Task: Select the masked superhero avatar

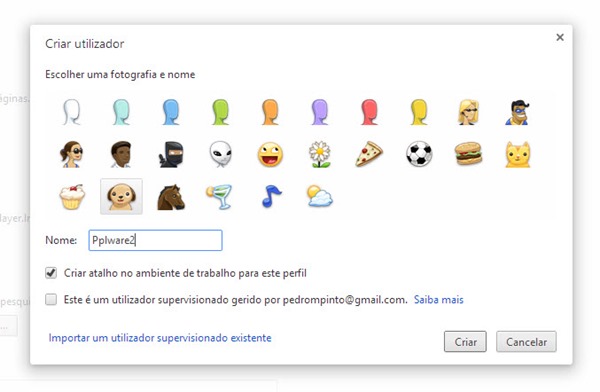Action: (518, 112)
